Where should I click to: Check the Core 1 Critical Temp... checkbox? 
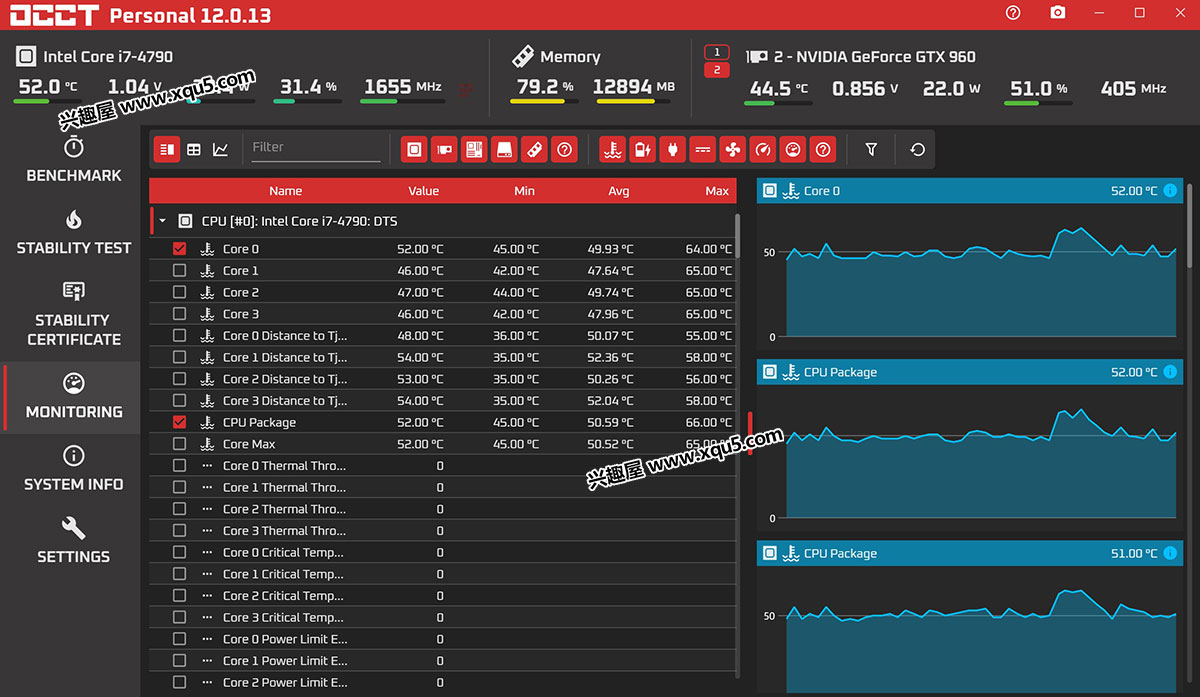(179, 574)
